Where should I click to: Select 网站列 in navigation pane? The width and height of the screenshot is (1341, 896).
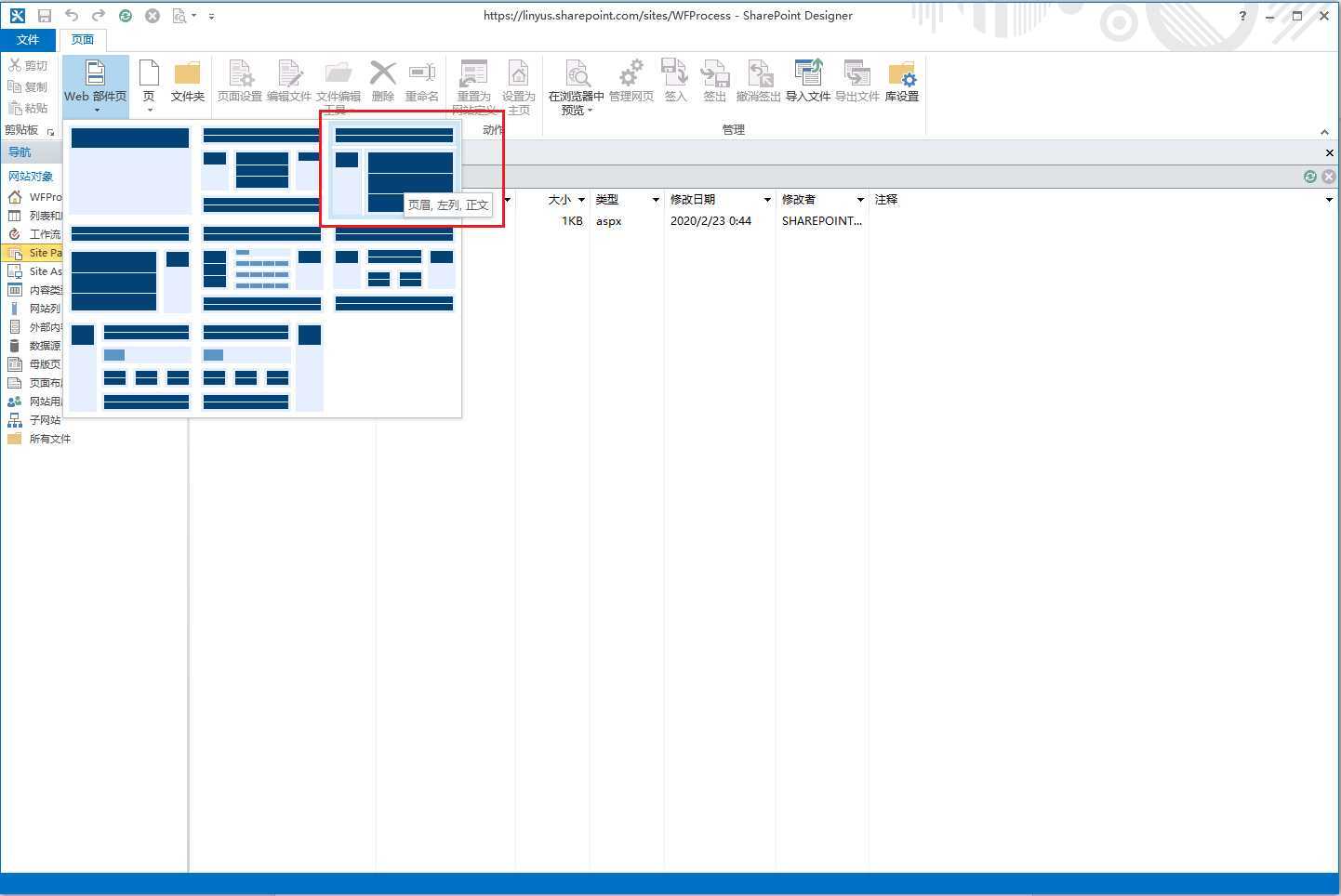coord(34,309)
